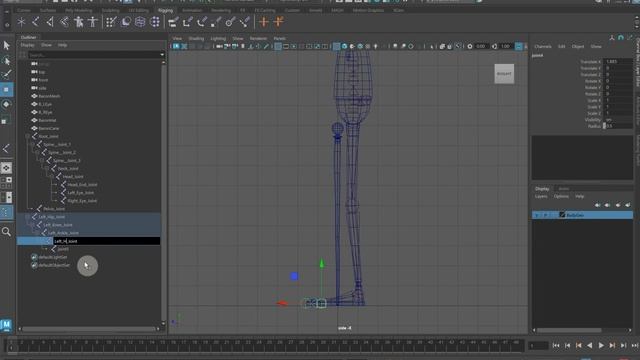
Task: Open the layer editor Options menu
Action: tap(561, 196)
